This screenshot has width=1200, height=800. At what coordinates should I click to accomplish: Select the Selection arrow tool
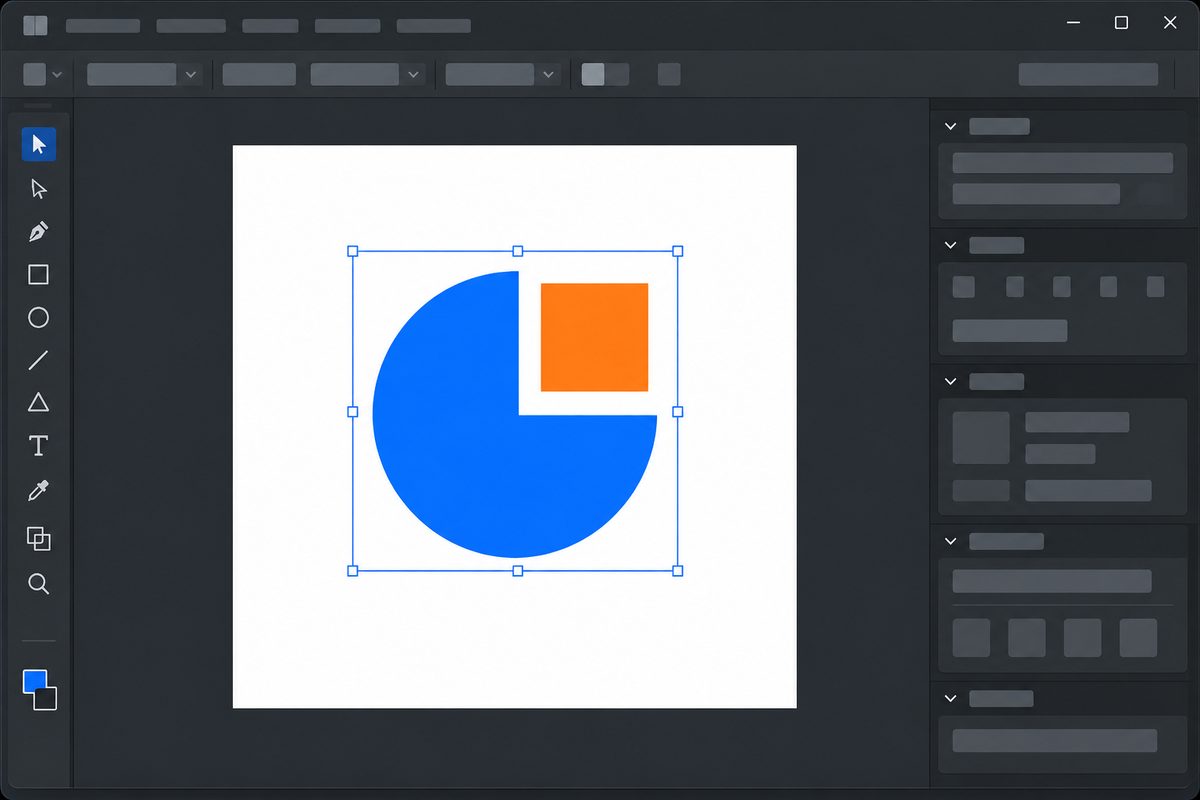(39, 144)
